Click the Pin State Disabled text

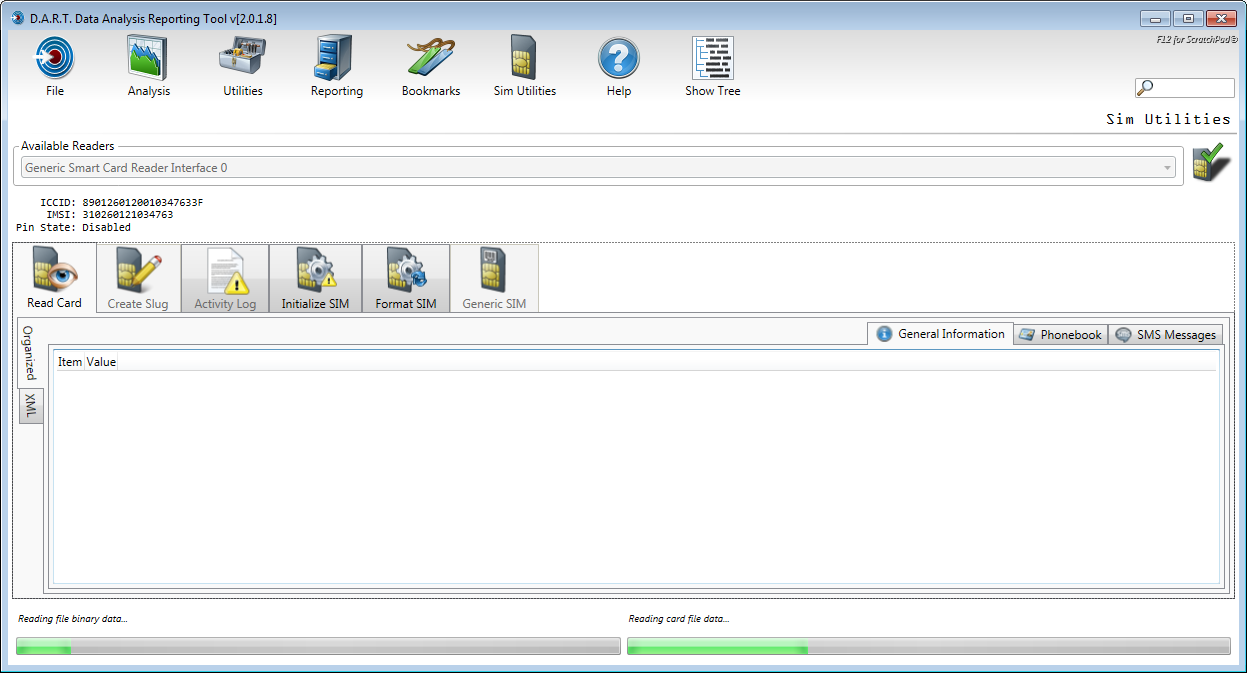click(x=74, y=227)
